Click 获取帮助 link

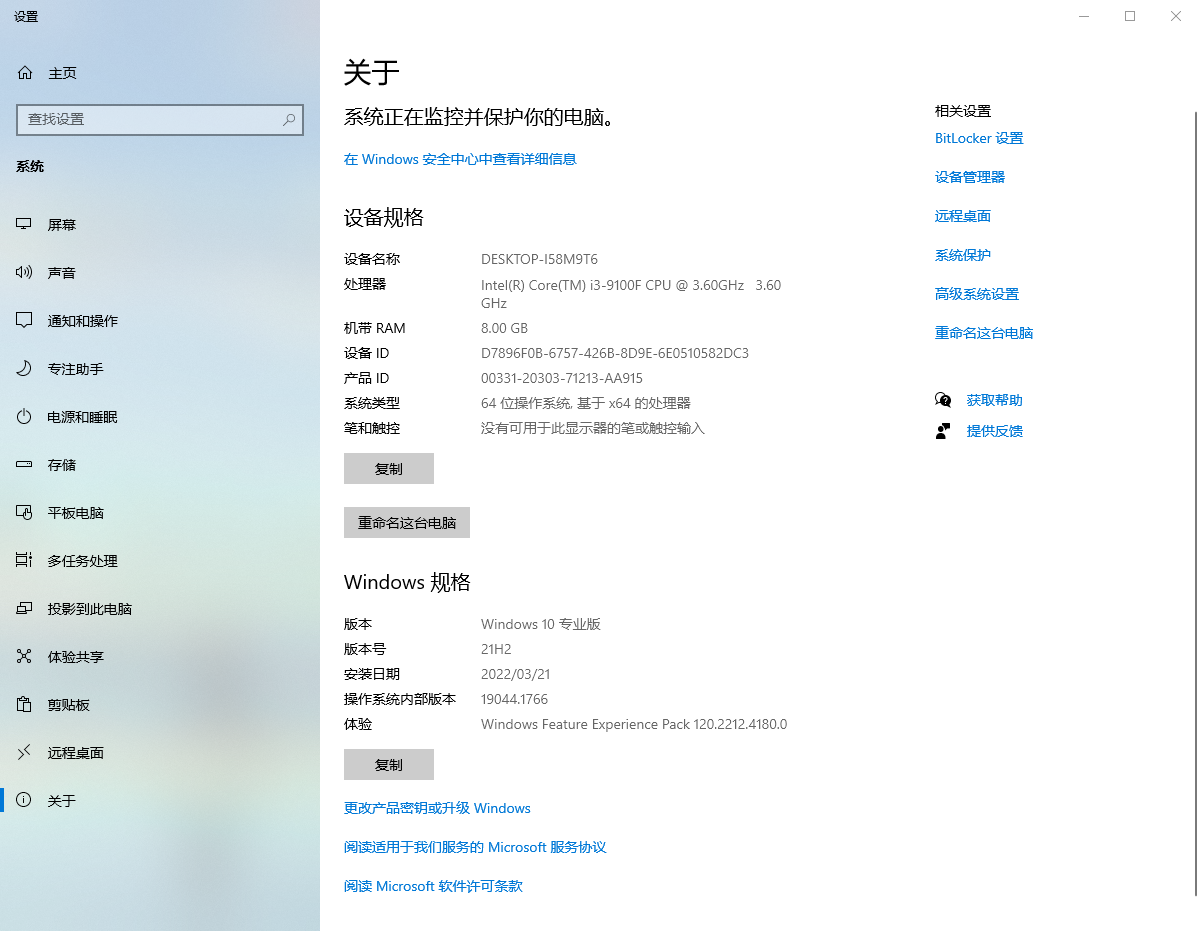(994, 401)
